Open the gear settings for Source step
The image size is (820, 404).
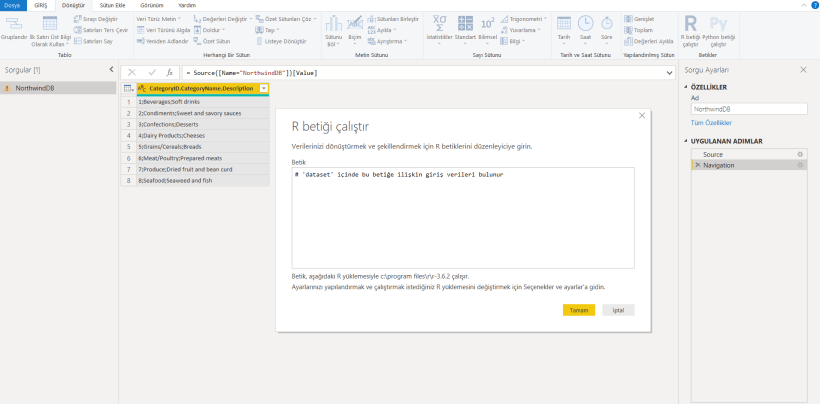point(800,154)
